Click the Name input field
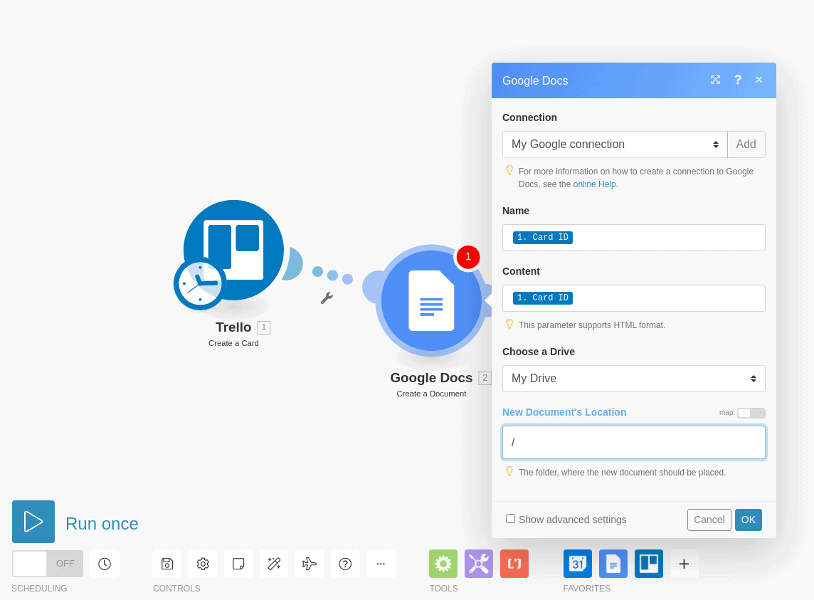The image size is (814, 600). pyautogui.click(x=634, y=238)
